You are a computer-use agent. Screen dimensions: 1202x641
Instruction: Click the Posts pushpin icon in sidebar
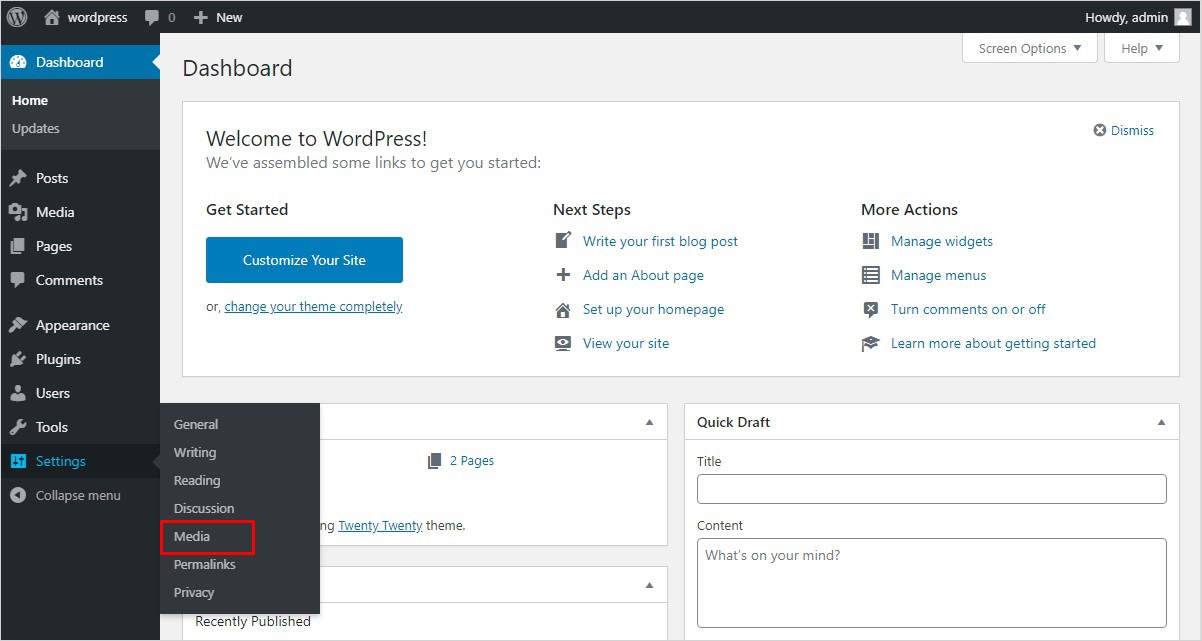pyautogui.click(x=18, y=178)
